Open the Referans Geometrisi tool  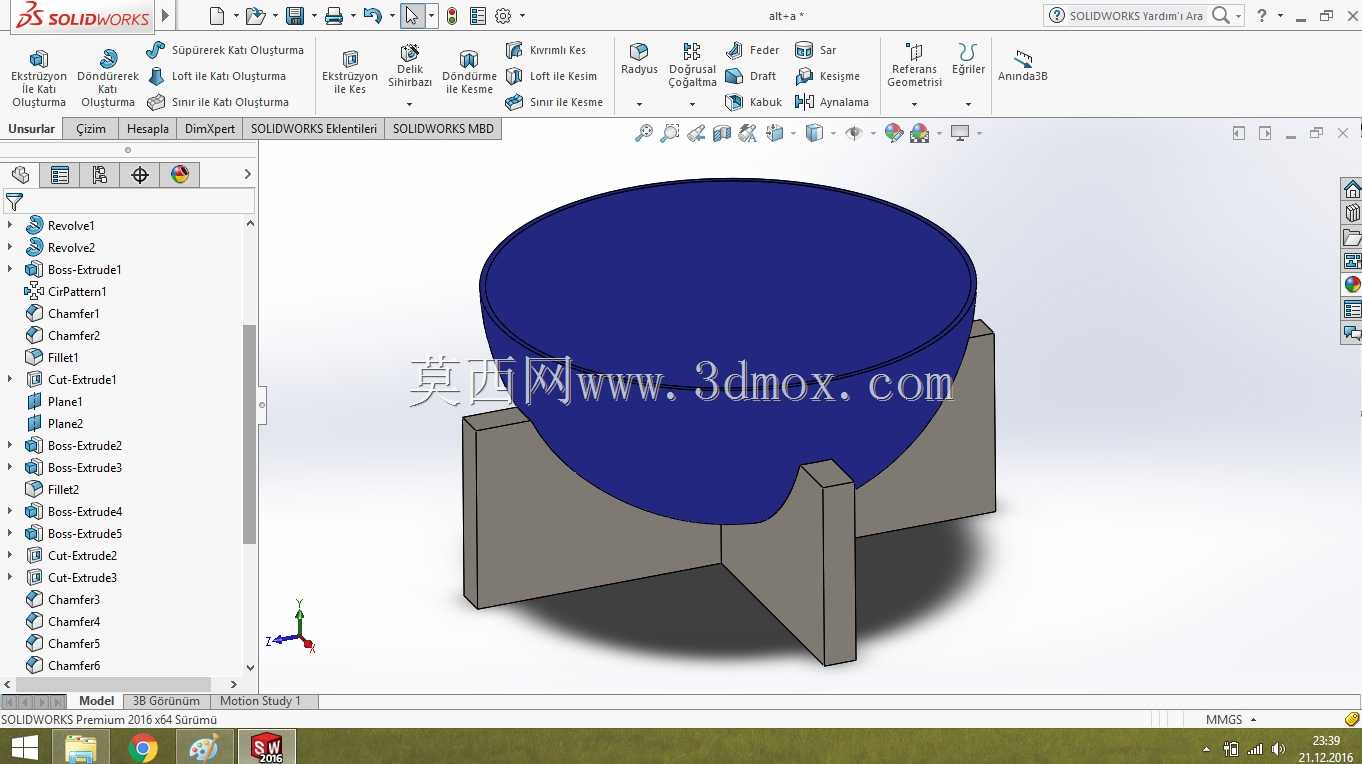[914, 65]
